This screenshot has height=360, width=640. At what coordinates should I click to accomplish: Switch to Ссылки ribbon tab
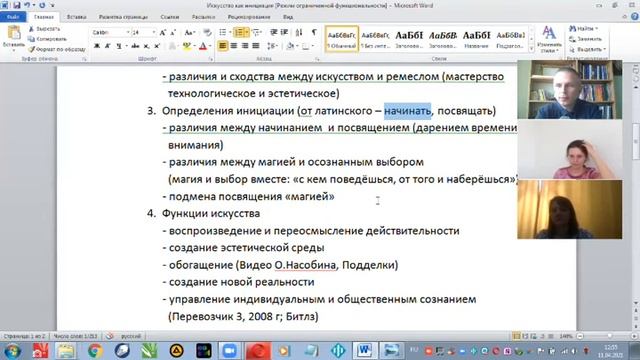(170, 17)
